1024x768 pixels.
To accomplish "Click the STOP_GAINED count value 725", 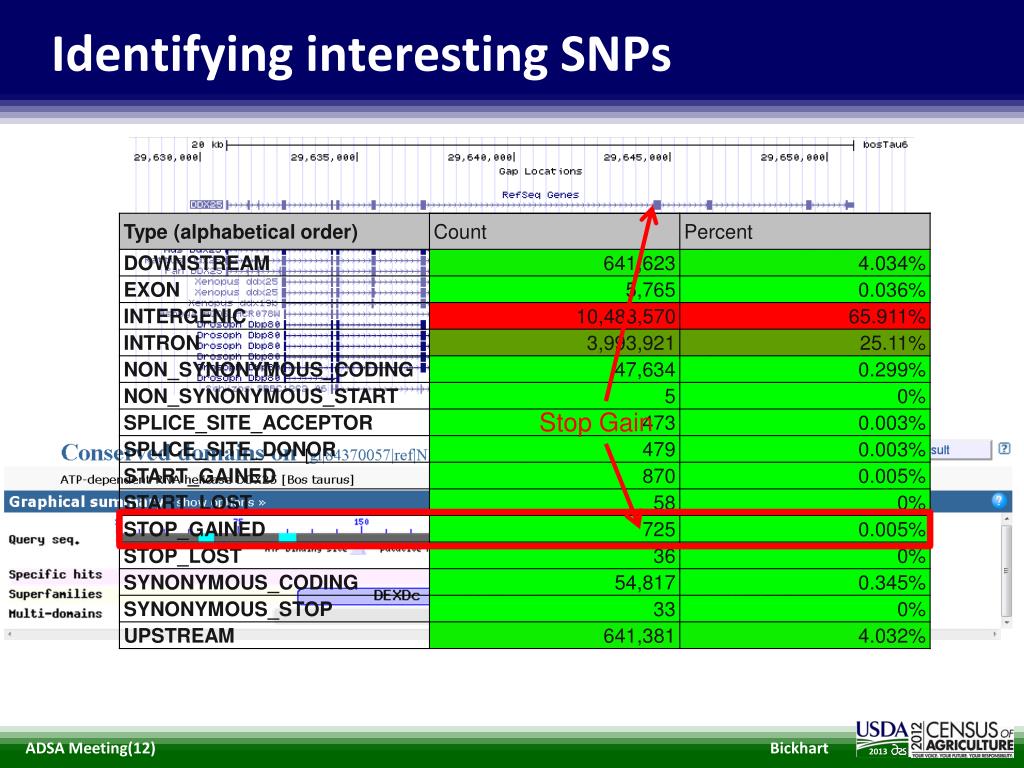I will [658, 529].
